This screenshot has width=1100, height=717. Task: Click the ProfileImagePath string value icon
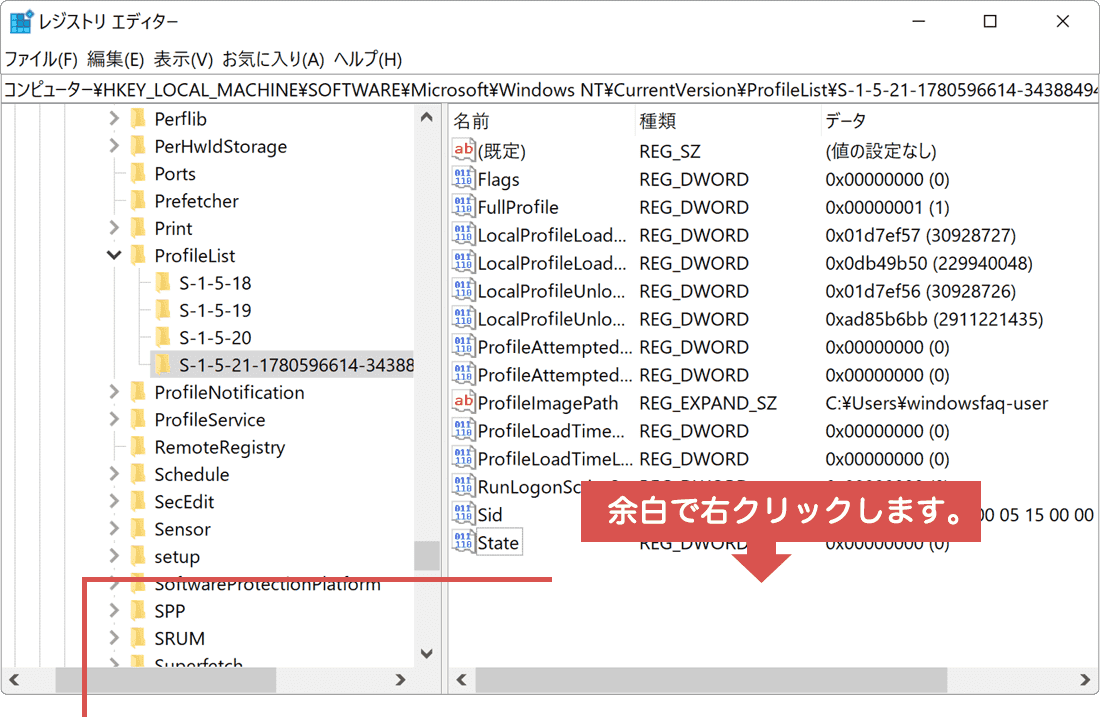(x=464, y=402)
